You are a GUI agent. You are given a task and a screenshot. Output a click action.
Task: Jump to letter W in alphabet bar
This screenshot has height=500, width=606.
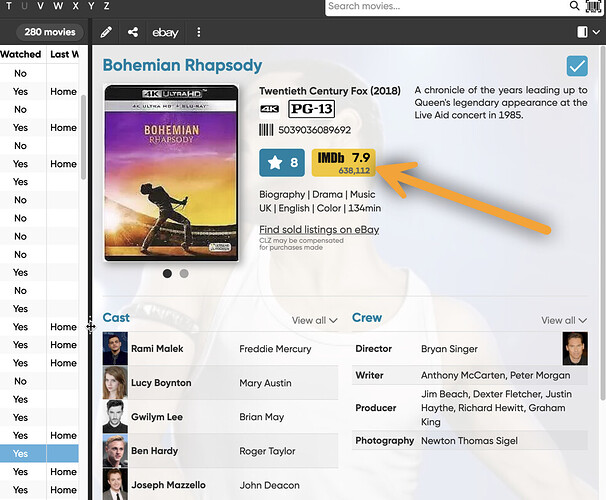click(x=58, y=6)
